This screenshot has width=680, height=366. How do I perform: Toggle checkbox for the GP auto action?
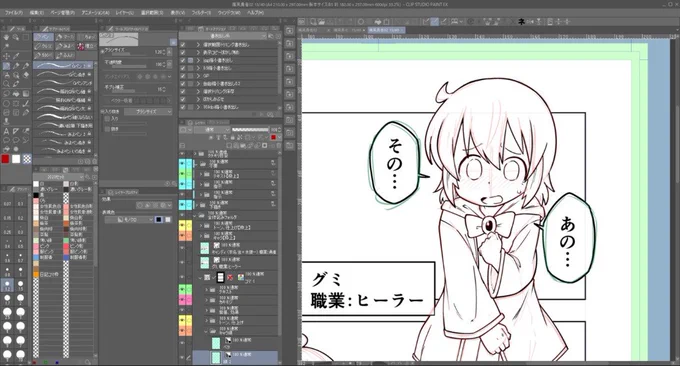[x=183, y=76]
